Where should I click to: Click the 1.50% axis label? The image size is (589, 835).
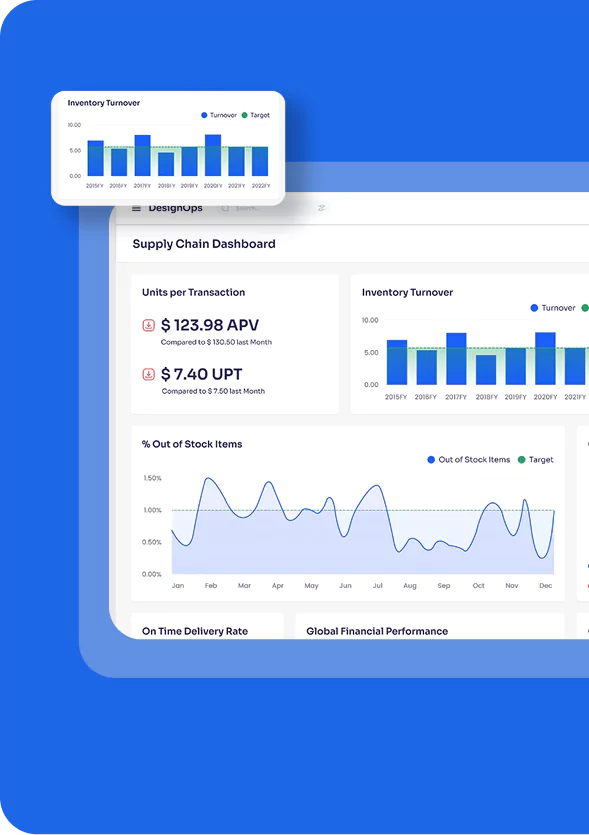tap(152, 478)
